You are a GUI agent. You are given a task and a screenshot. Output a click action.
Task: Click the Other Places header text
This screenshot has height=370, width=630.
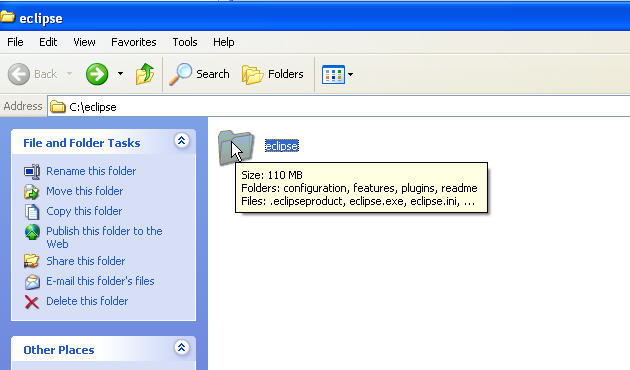pyautogui.click(x=59, y=350)
